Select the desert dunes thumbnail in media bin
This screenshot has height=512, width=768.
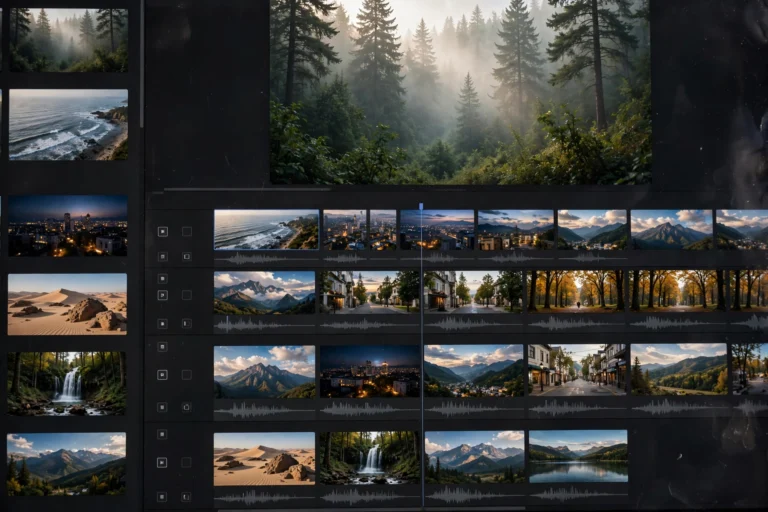(x=67, y=304)
